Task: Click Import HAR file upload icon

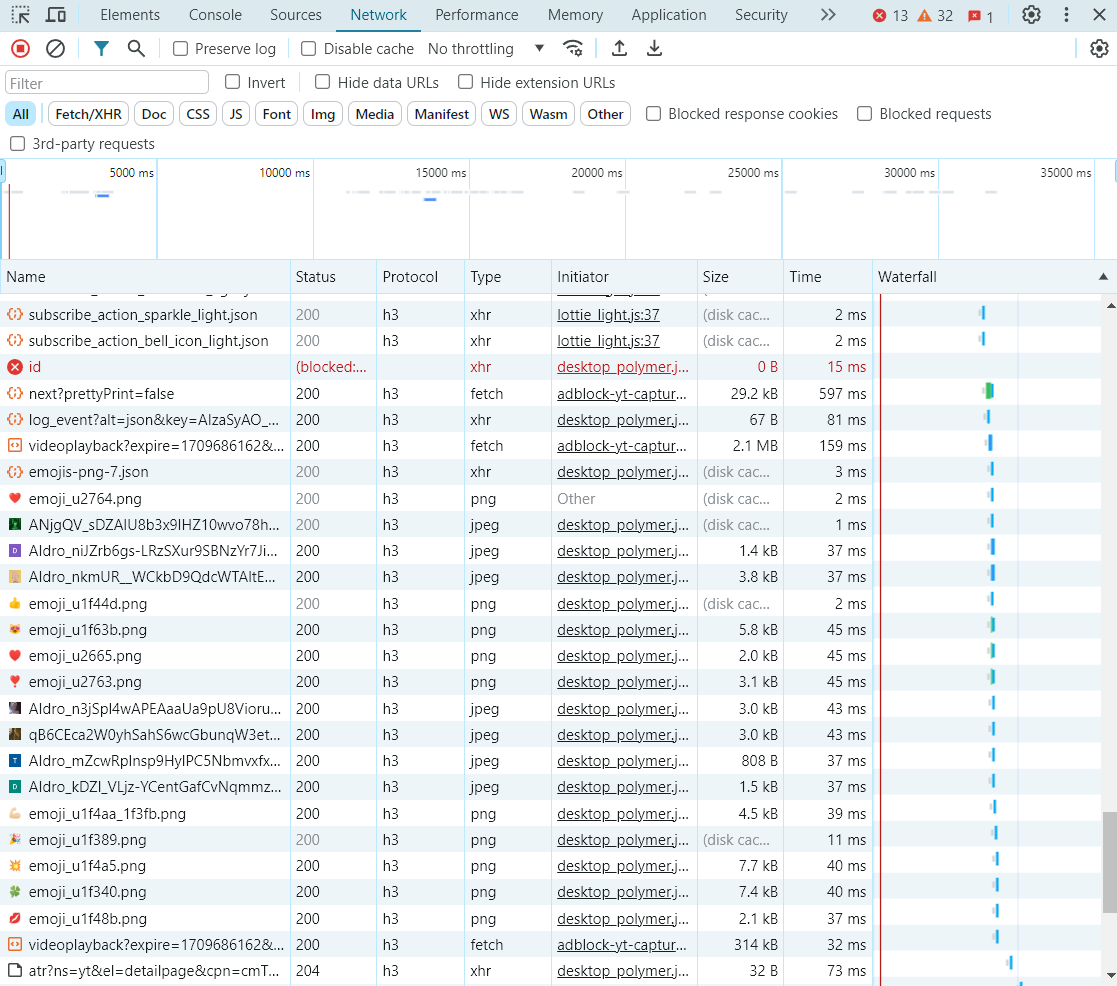Action: click(619, 48)
